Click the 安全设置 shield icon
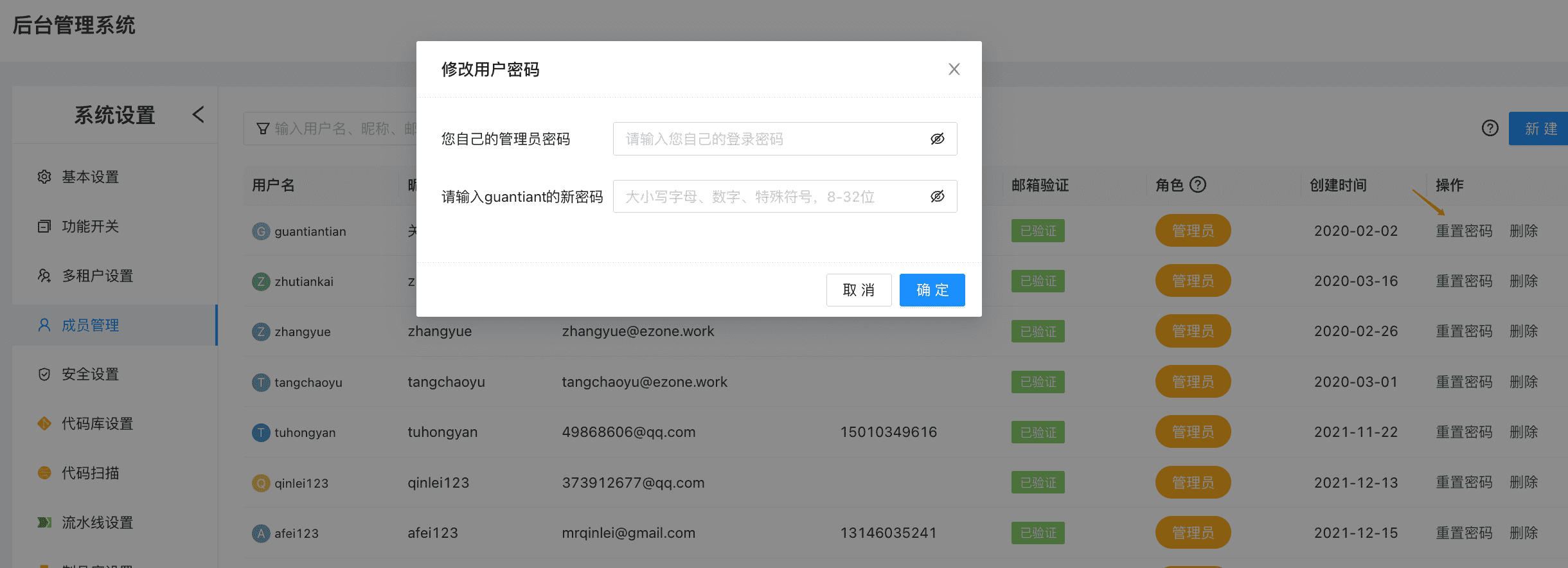 (x=44, y=374)
